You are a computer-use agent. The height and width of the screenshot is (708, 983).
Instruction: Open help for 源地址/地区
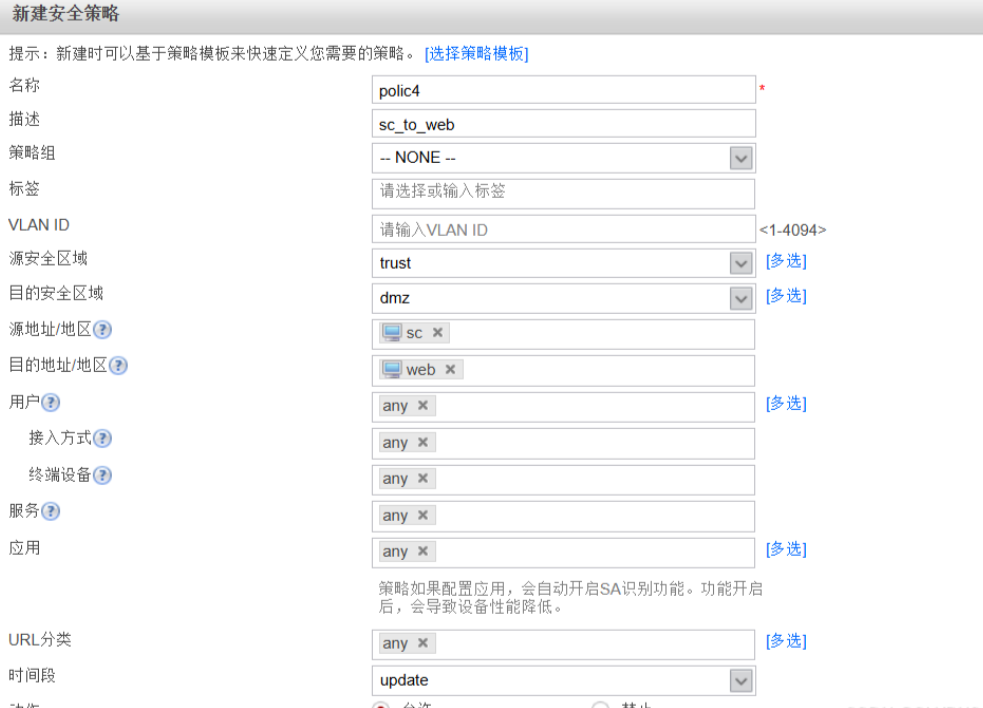click(x=102, y=330)
